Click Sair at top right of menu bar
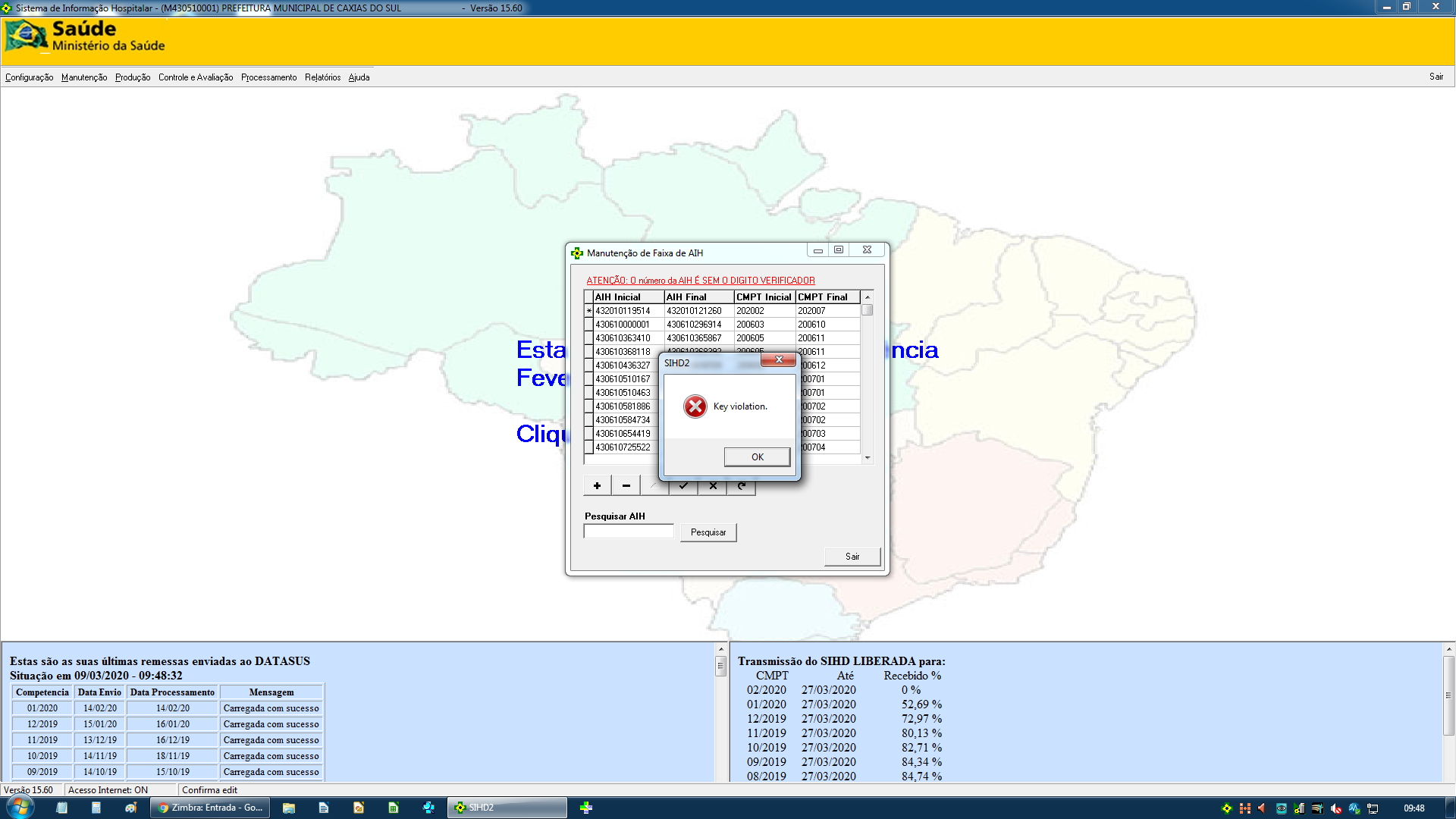 coord(1436,77)
